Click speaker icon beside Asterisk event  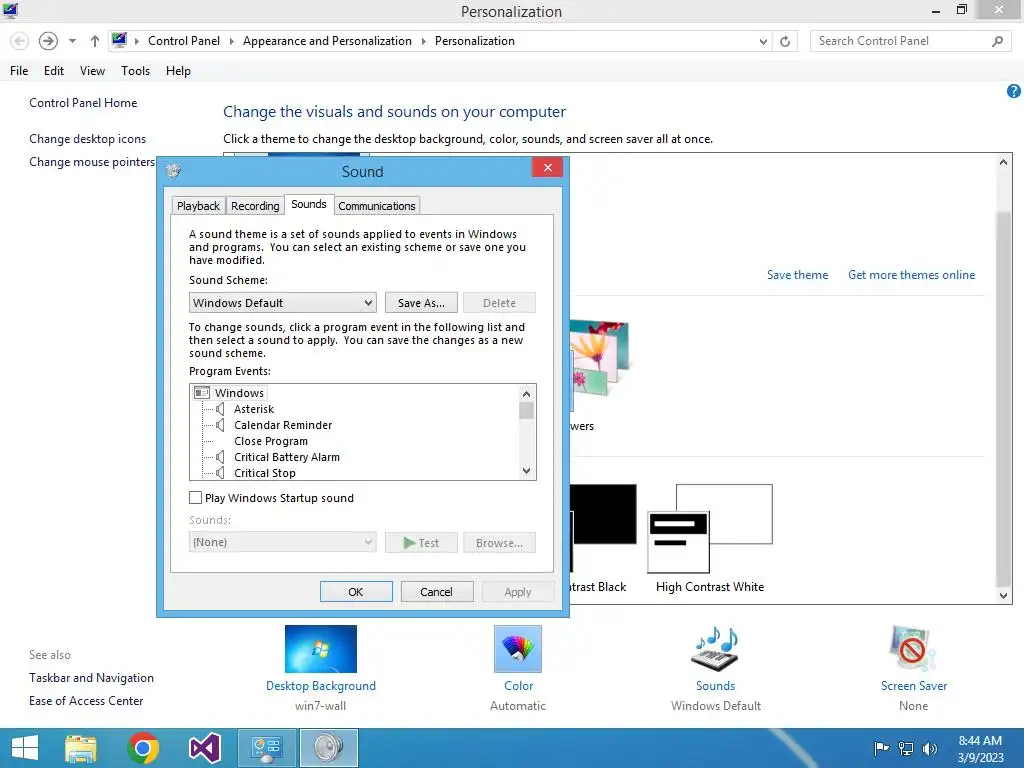pyautogui.click(x=221, y=409)
